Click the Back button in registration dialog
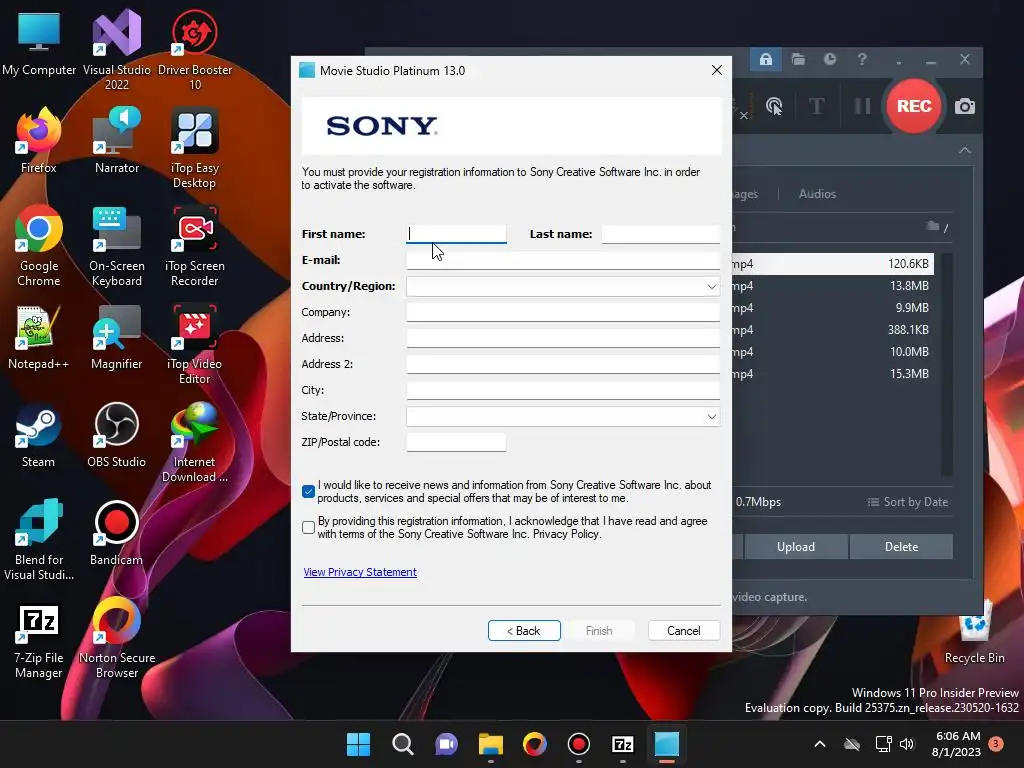 pyautogui.click(x=524, y=631)
